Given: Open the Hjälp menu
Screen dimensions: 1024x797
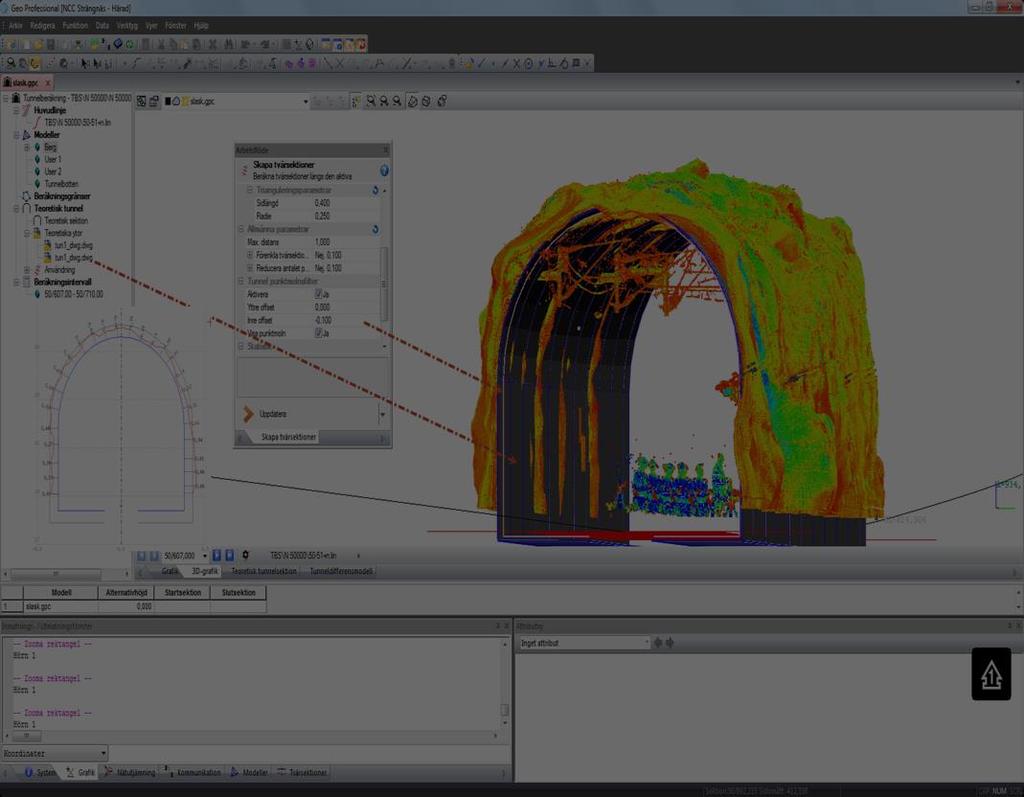Looking at the screenshot, I should click(x=201, y=25).
